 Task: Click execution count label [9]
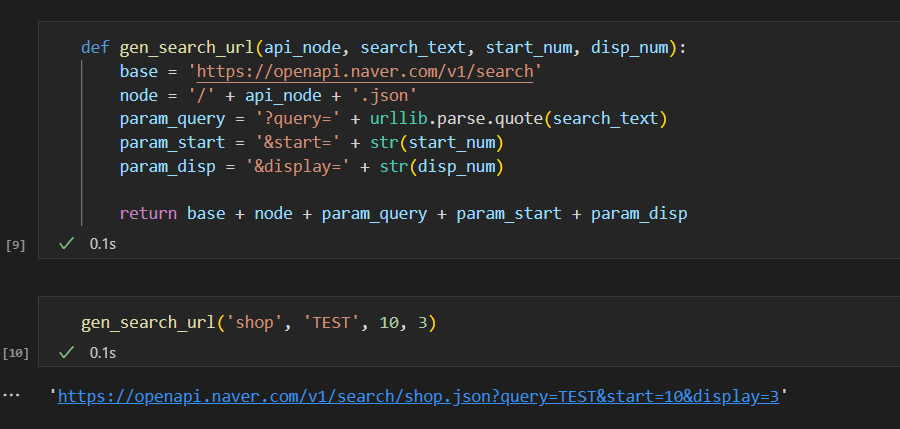coord(15,245)
